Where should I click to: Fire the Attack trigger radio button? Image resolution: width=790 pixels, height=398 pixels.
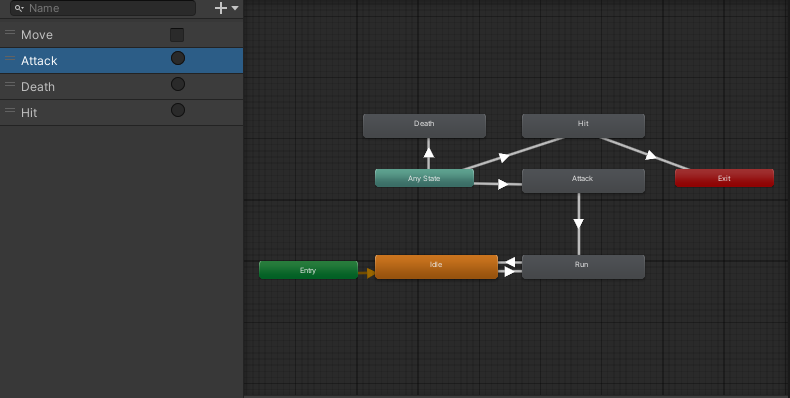point(178,58)
